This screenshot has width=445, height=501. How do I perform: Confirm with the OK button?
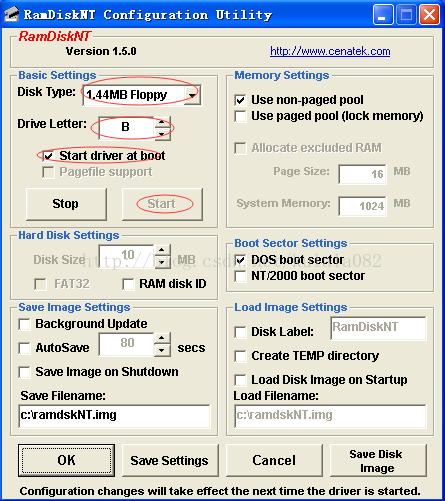(66, 460)
